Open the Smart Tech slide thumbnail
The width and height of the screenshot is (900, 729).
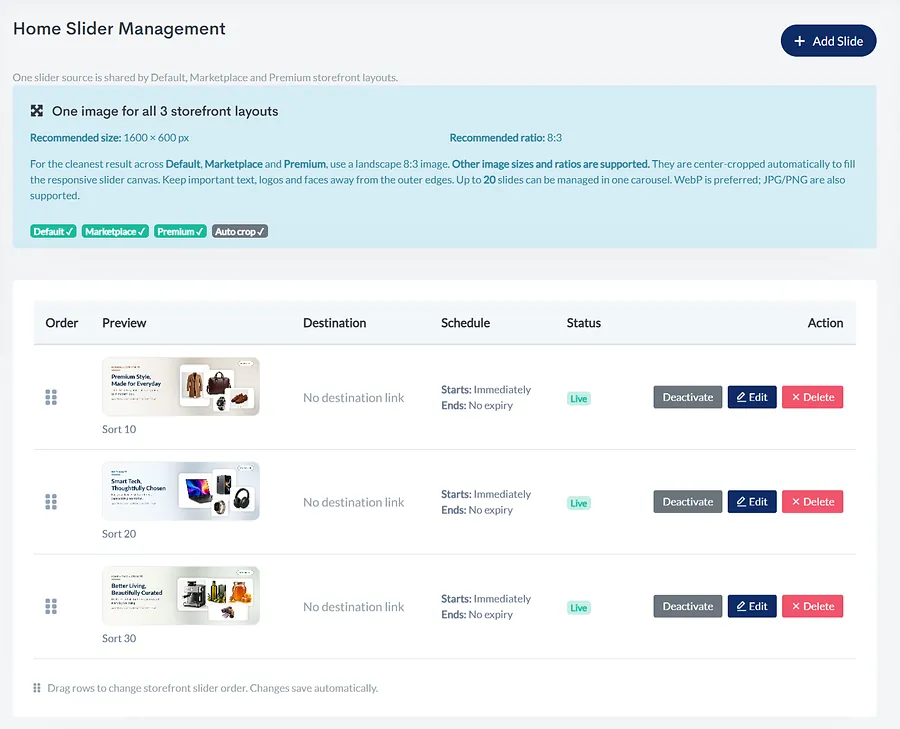[x=181, y=491]
